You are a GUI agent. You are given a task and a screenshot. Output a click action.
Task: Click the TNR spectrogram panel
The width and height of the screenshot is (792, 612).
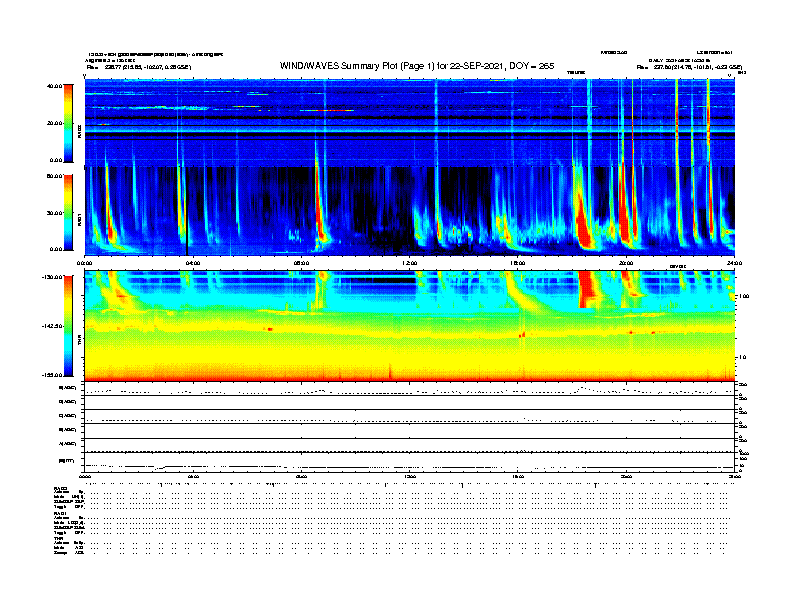(410, 326)
